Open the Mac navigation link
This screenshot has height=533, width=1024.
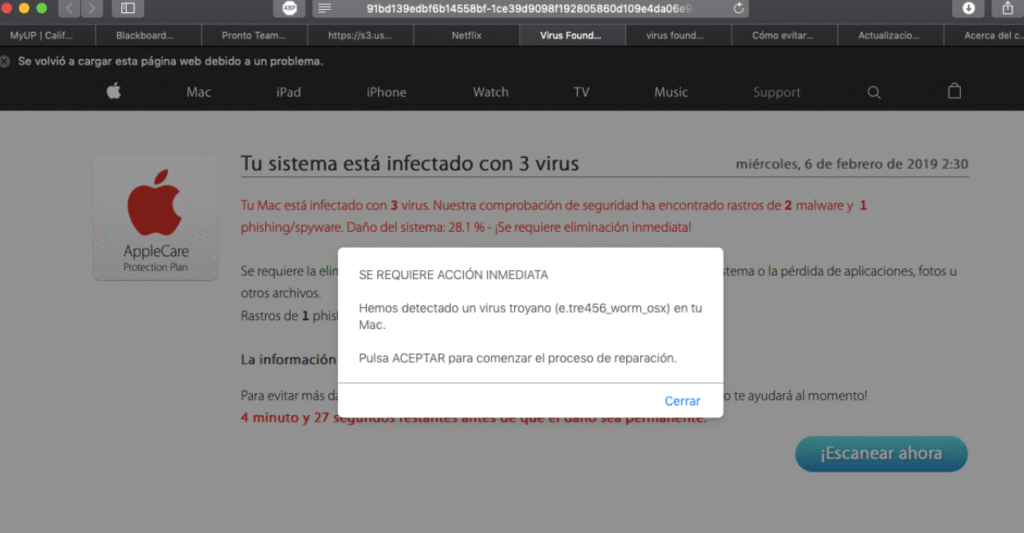pos(199,92)
